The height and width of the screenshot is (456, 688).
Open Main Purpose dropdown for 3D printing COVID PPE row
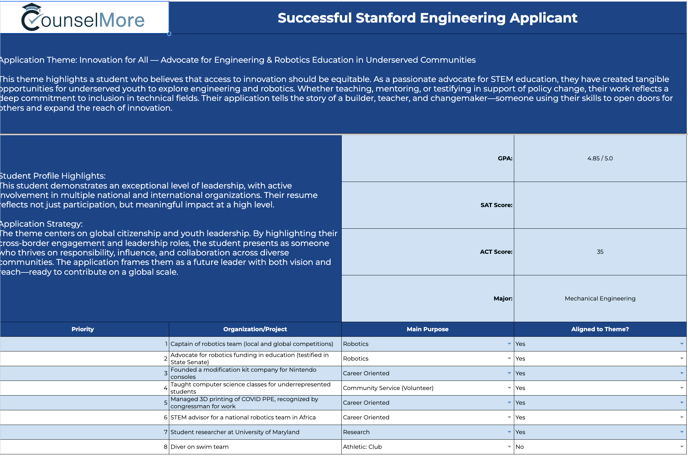(509, 402)
